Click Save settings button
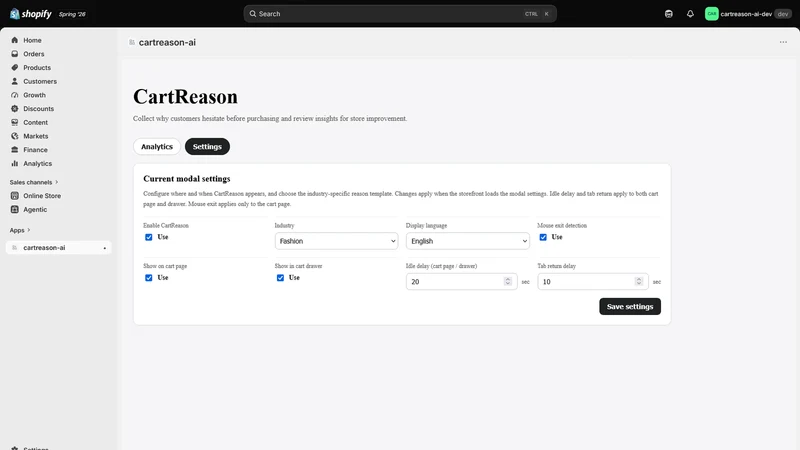The height and width of the screenshot is (450, 800). [630, 307]
